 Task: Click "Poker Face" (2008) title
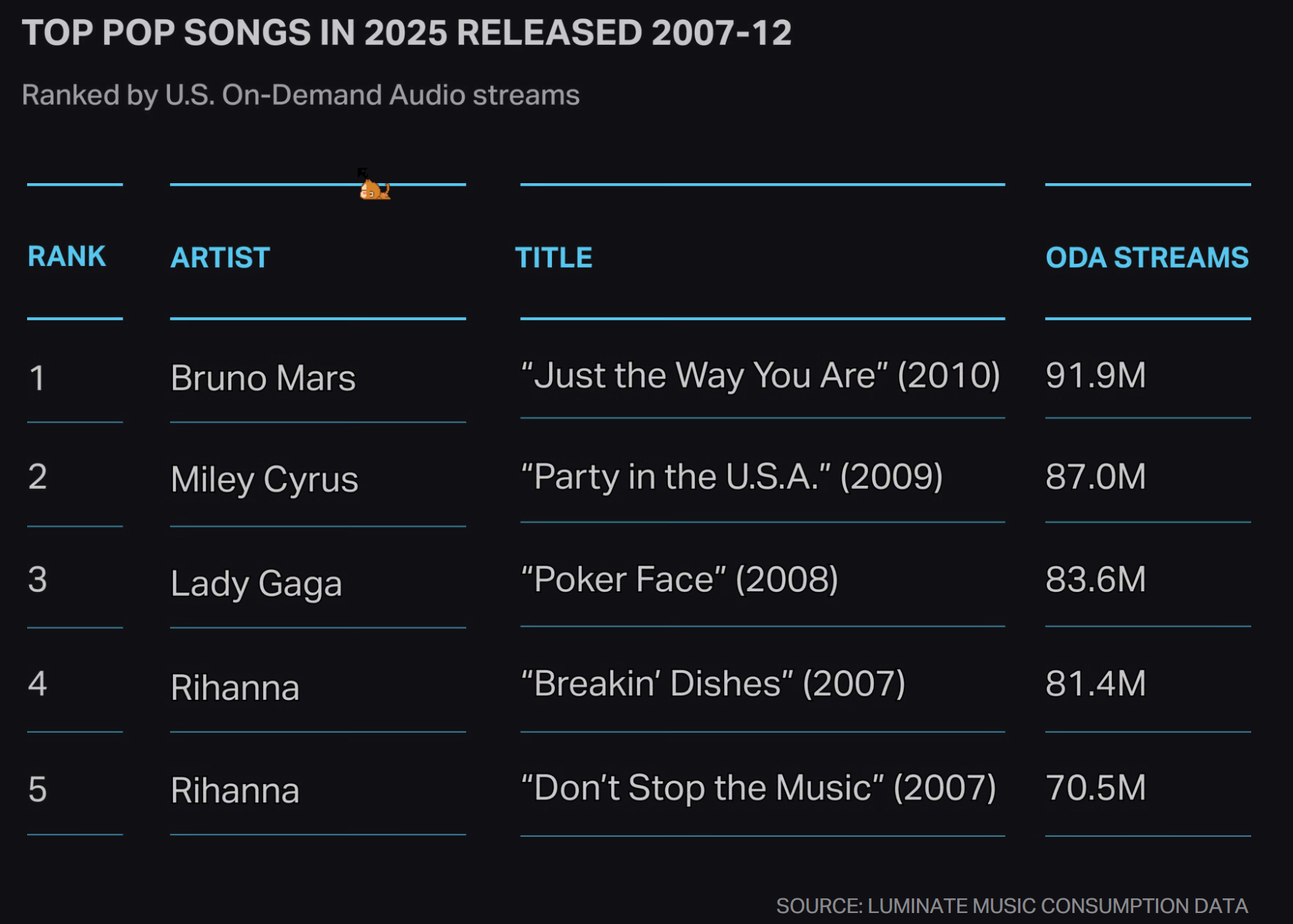(679, 580)
